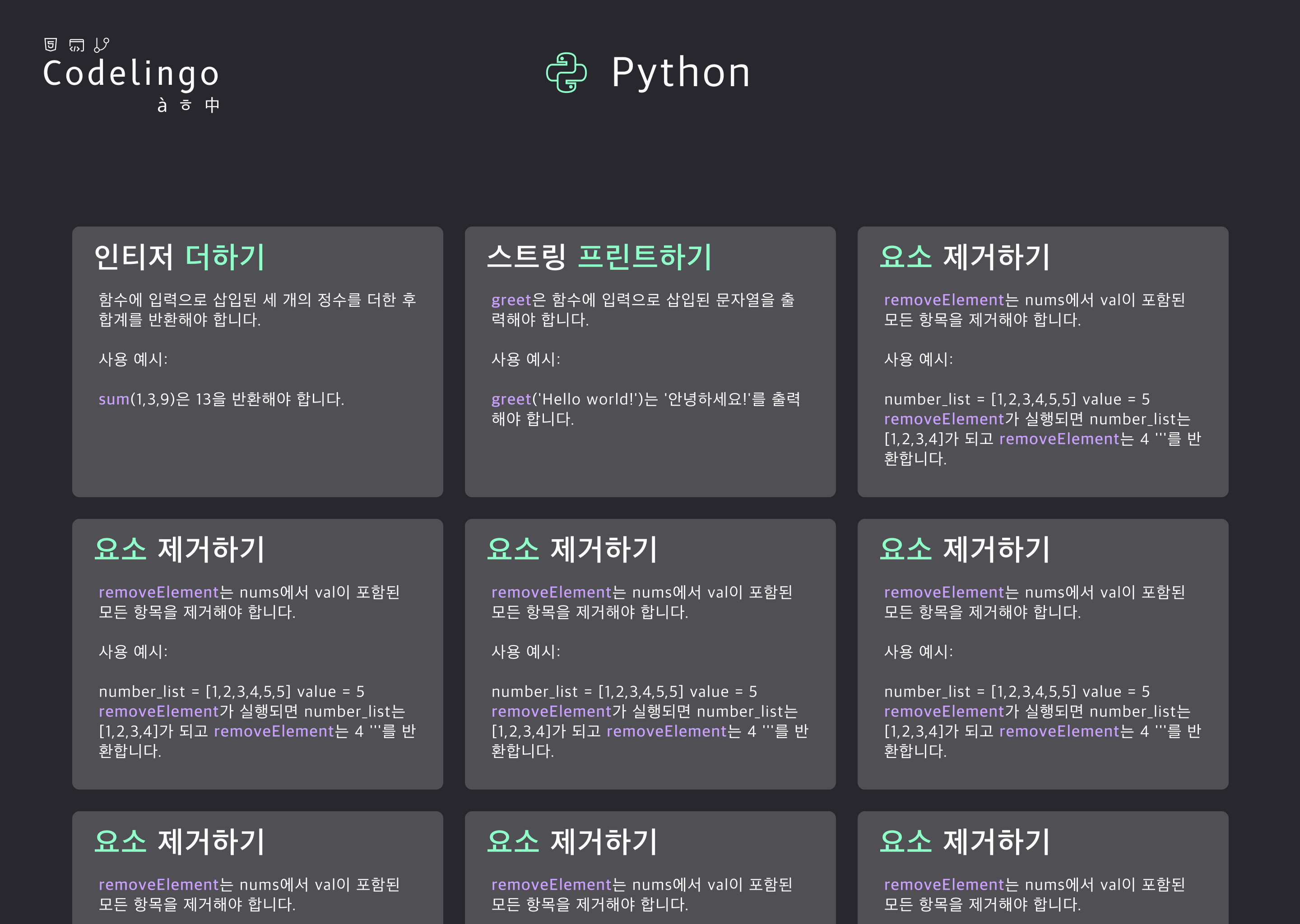1300x924 pixels.
Task: Open the 스트링 프린트하기 challenge title
Action: click(599, 257)
